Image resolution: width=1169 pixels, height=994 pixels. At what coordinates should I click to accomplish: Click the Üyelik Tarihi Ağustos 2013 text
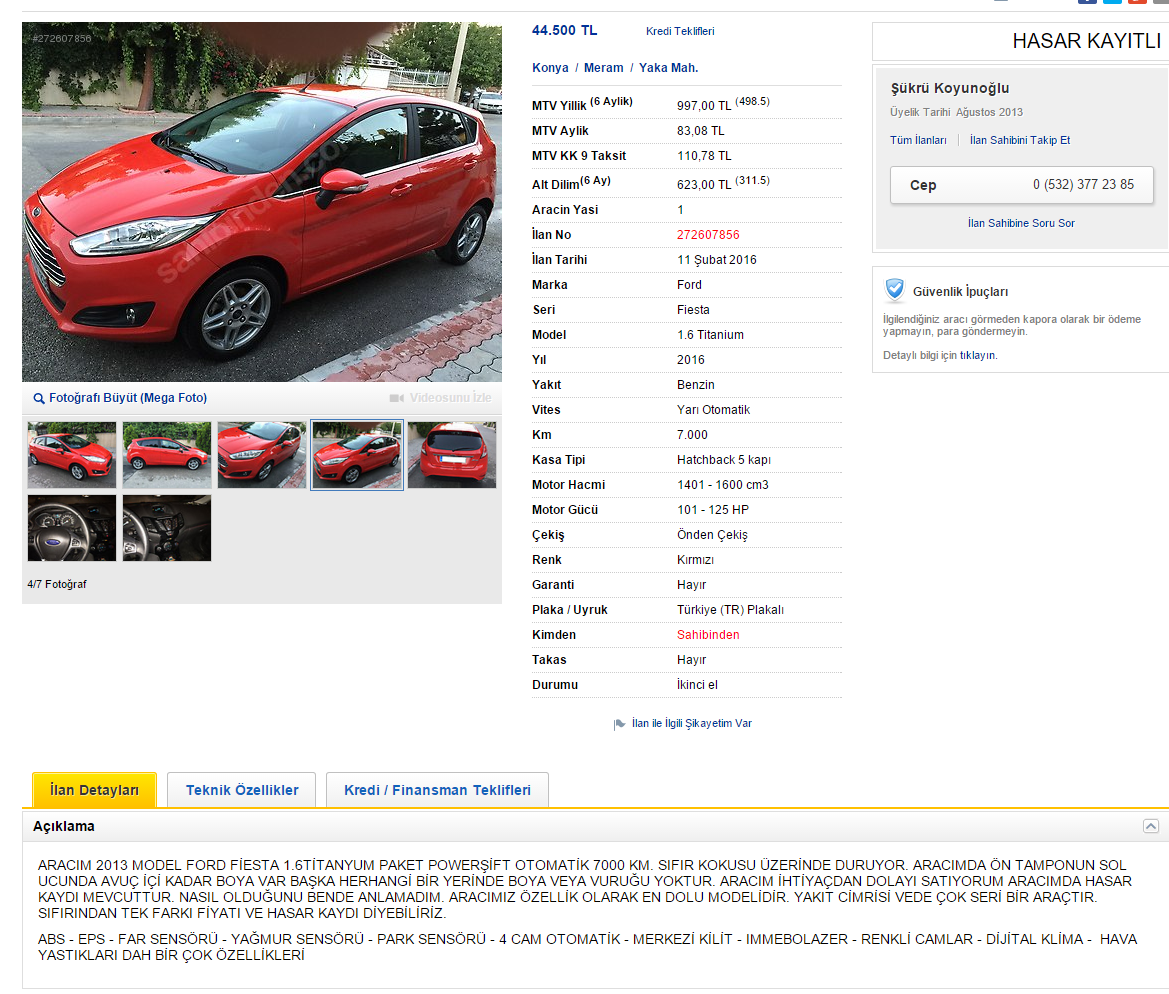tap(956, 113)
